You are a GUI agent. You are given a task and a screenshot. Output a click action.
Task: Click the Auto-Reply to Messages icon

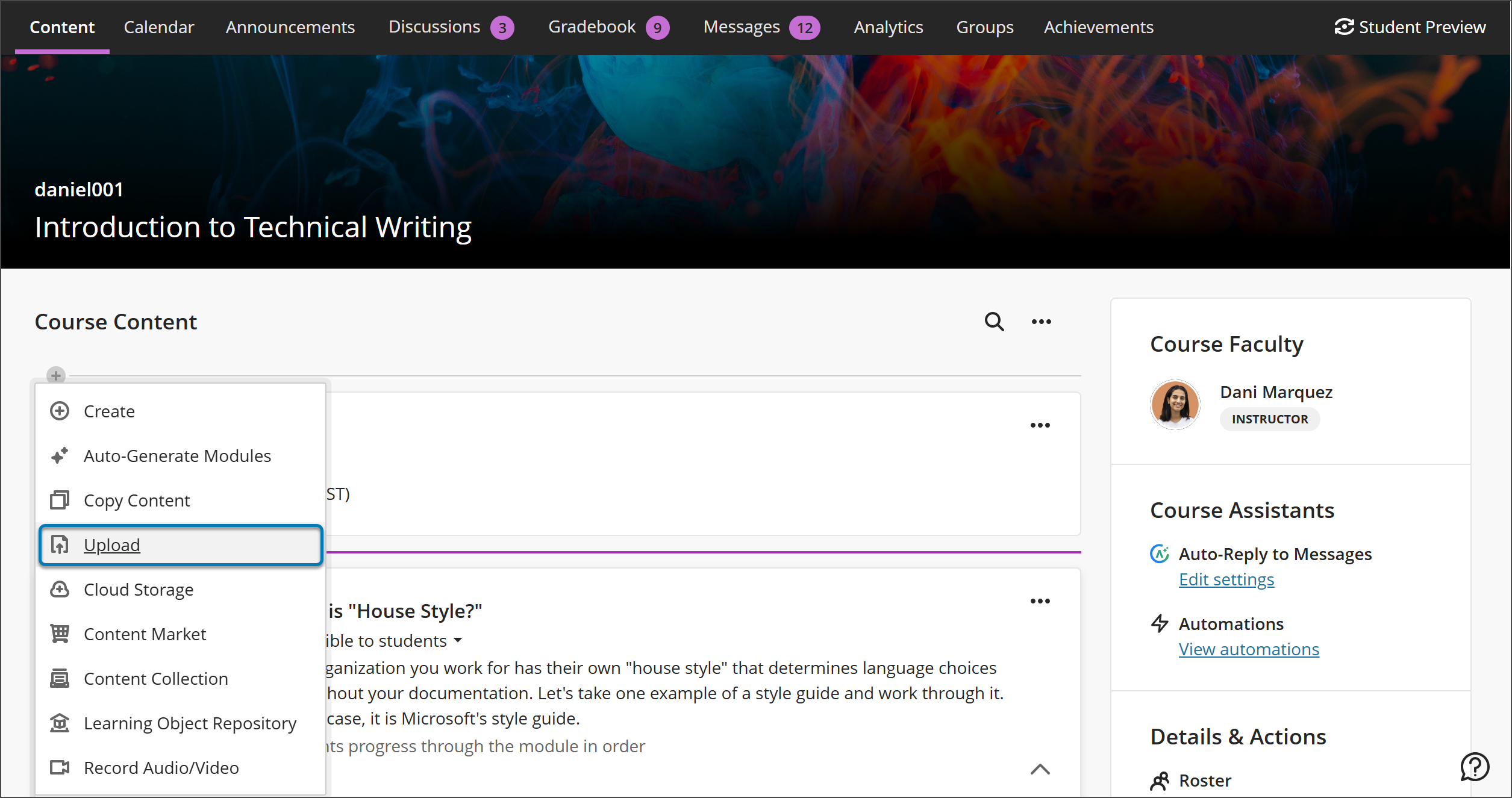[x=1160, y=553]
